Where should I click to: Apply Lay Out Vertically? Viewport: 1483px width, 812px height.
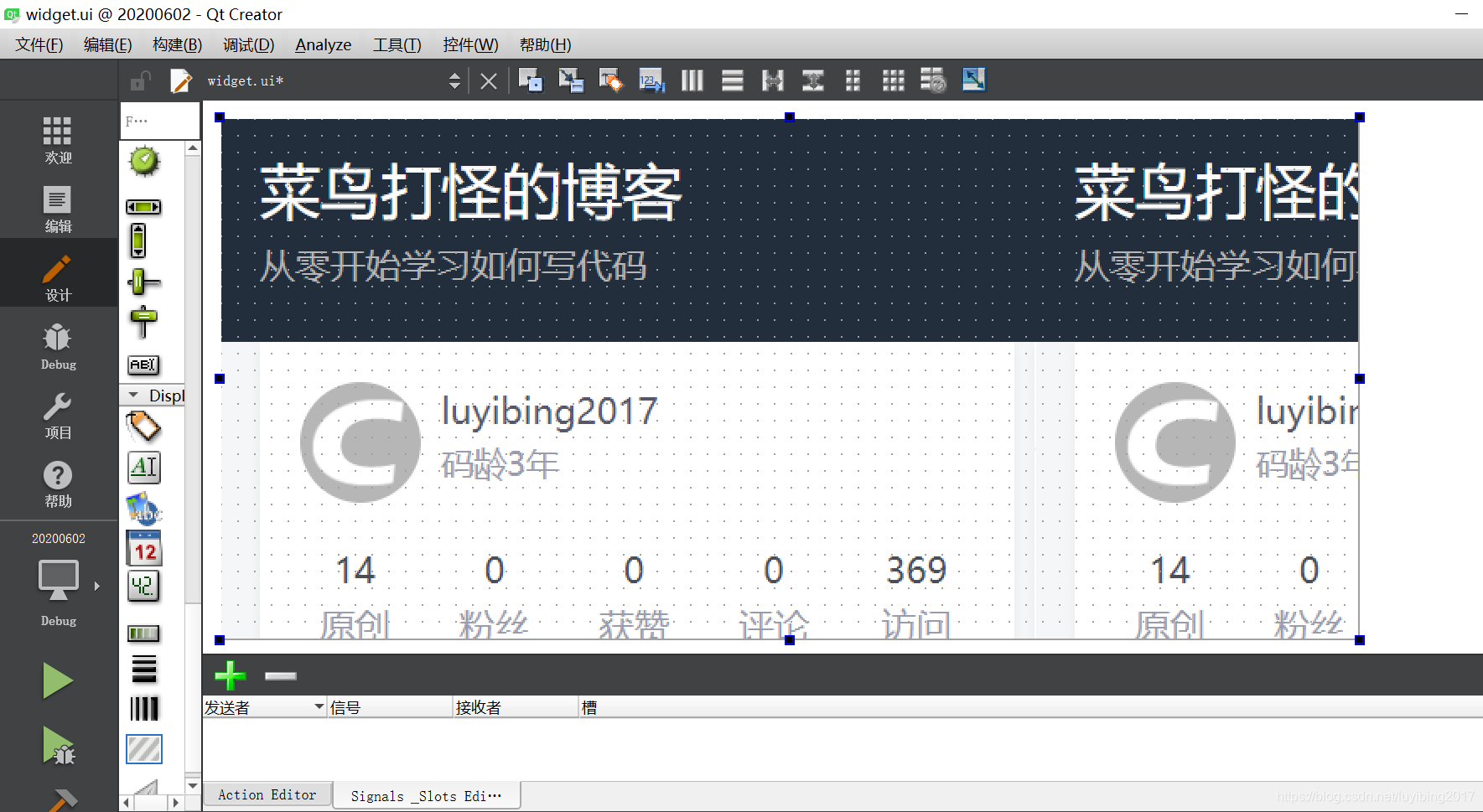tap(733, 80)
